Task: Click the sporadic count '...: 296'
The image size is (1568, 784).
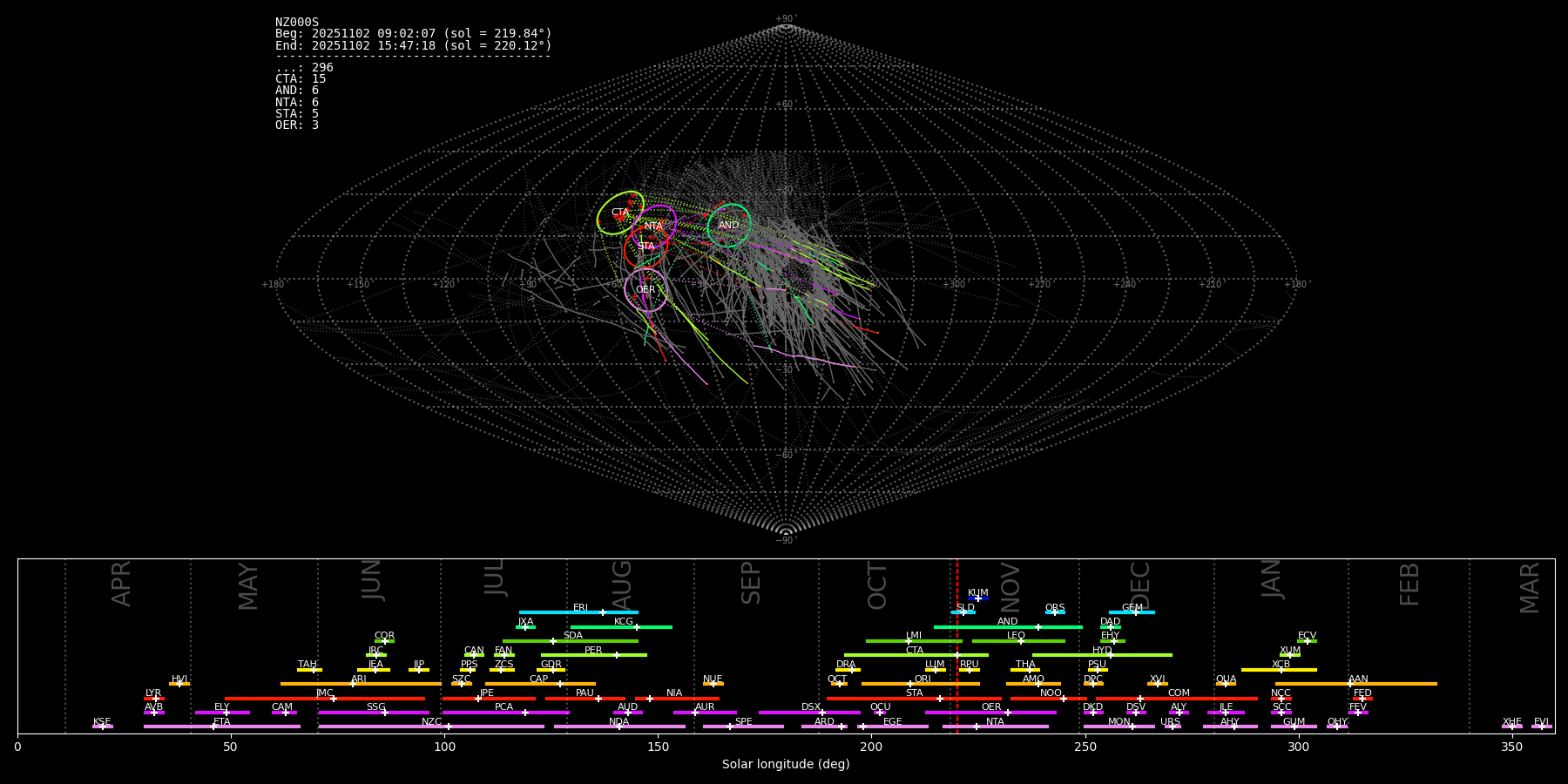Action: tap(304, 68)
